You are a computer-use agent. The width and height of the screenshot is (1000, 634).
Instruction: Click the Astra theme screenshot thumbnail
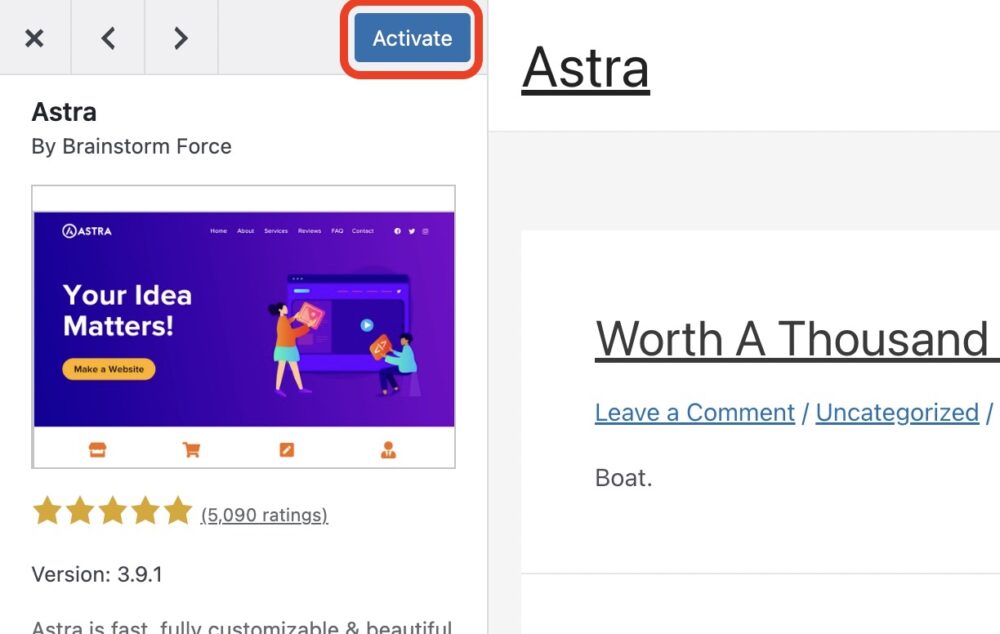click(x=244, y=327)
